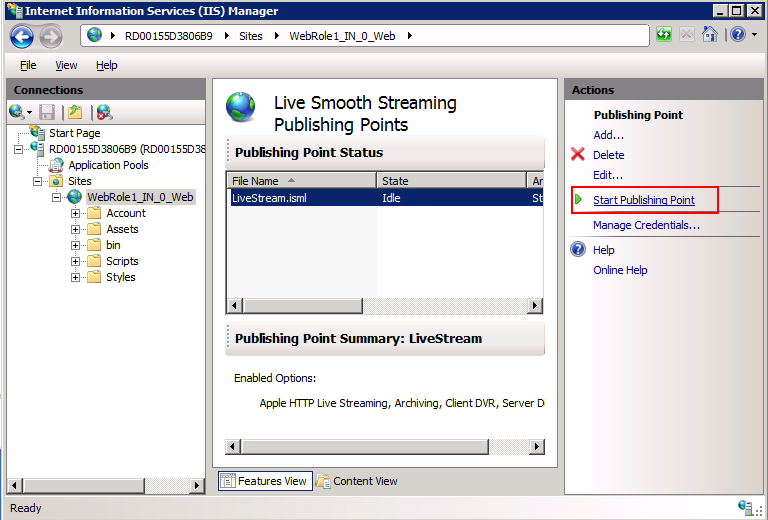768x520 pixels.
Task: Click the Up folder icon in Connections
Action: coord(75,112)
